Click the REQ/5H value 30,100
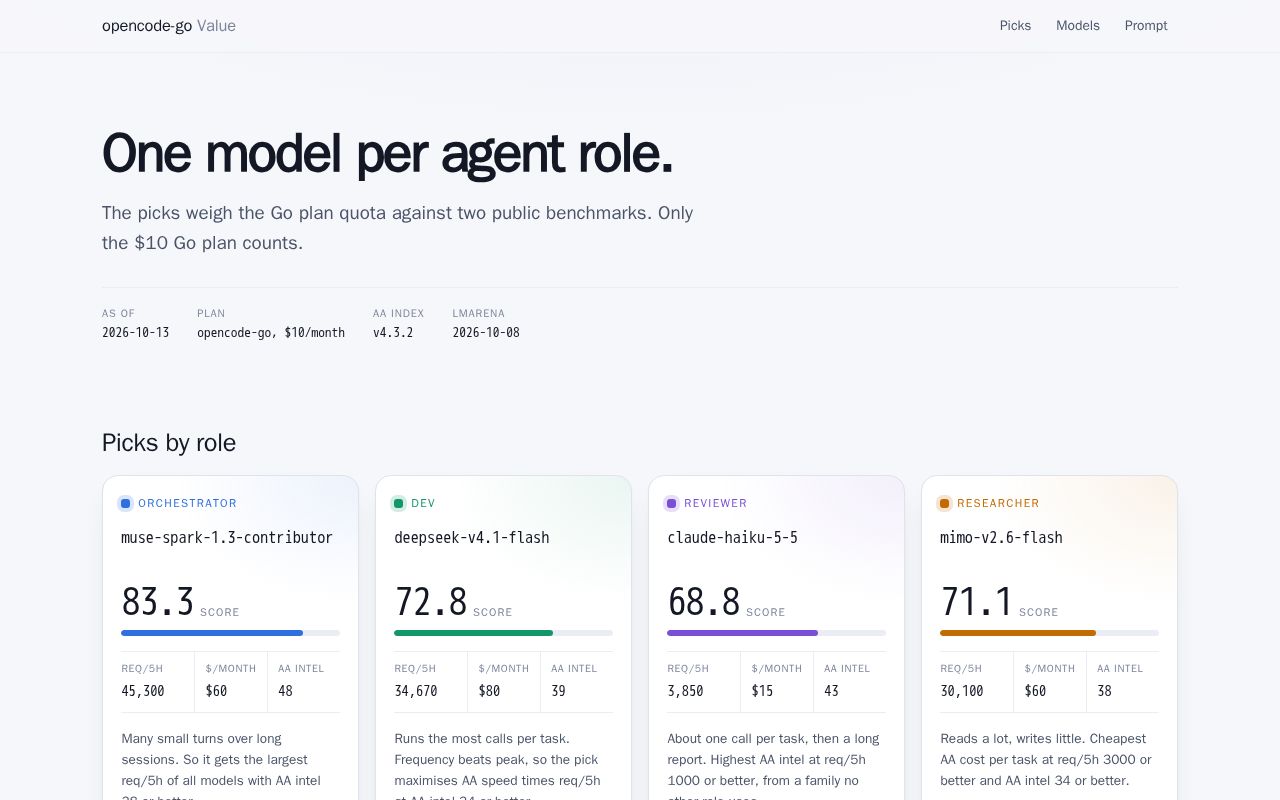The image size is (1280, 800). tap(962, 691)
